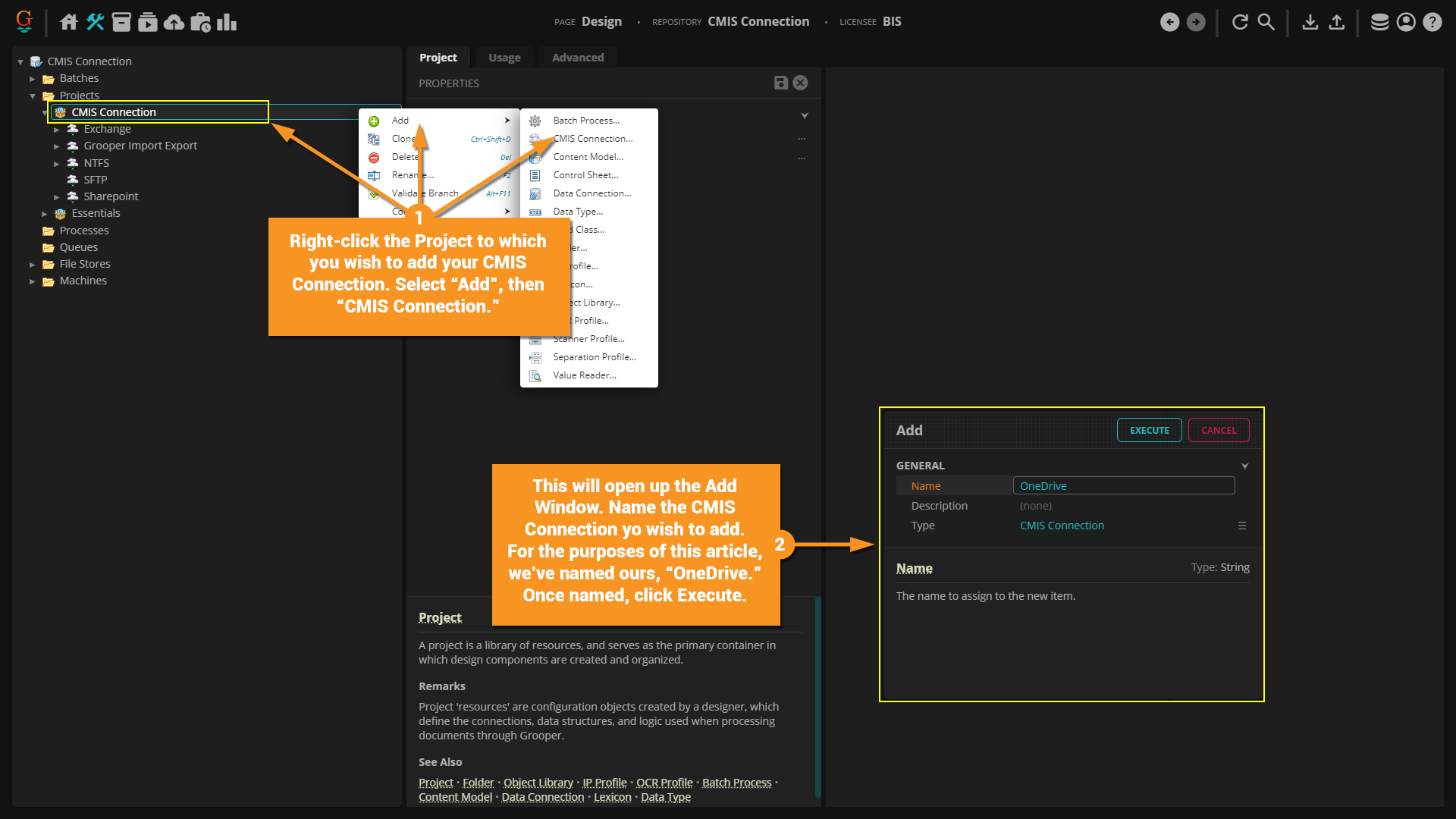Click the save icon in Properties header

(780, 83)
